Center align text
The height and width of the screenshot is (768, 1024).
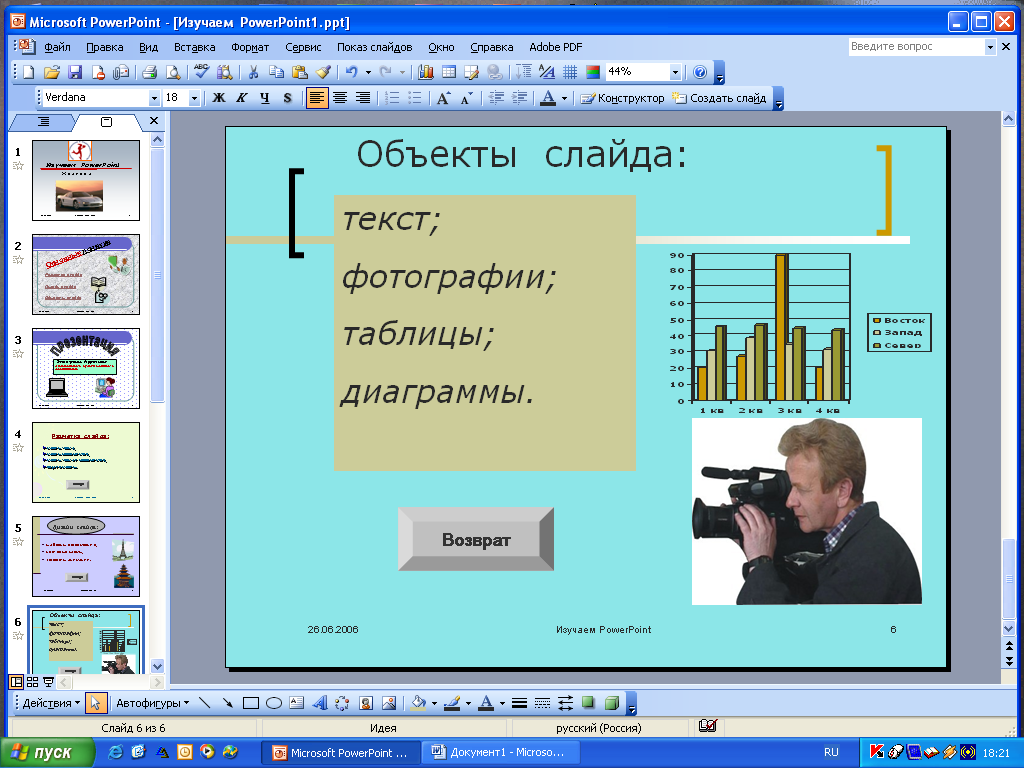pyautogui.click(x=340, y=98)
